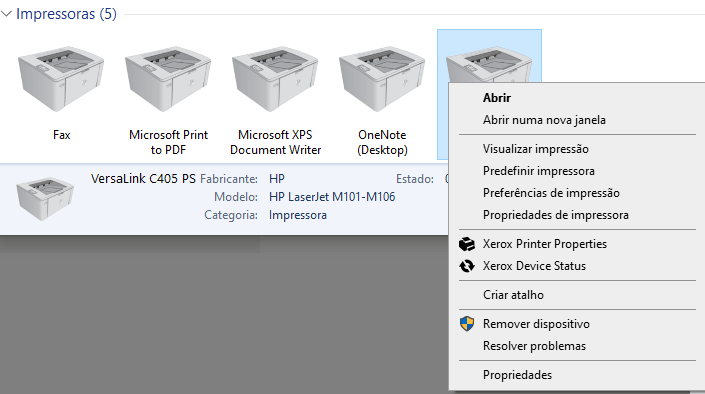Click the VersaLink C405 PS name in details
Image resolution: width=705 pixels, height=394 pixels.
coord(143,179)
